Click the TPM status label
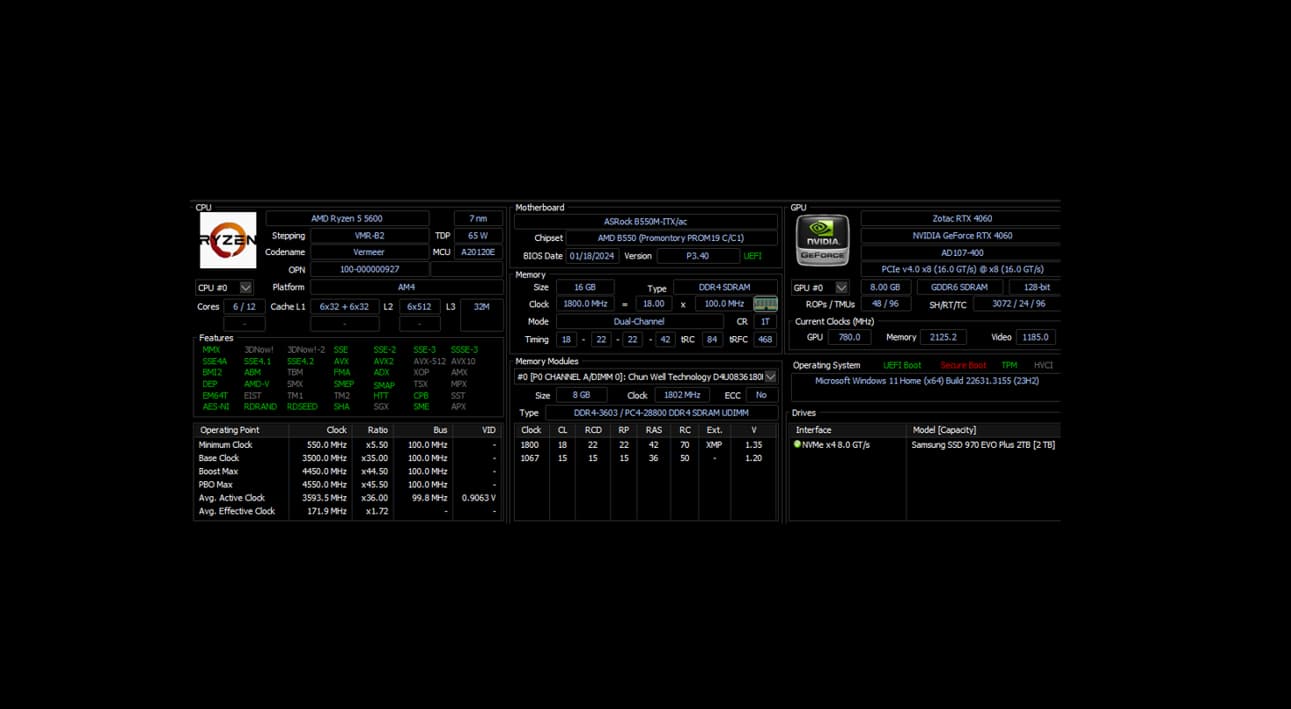 point(1009,366)
